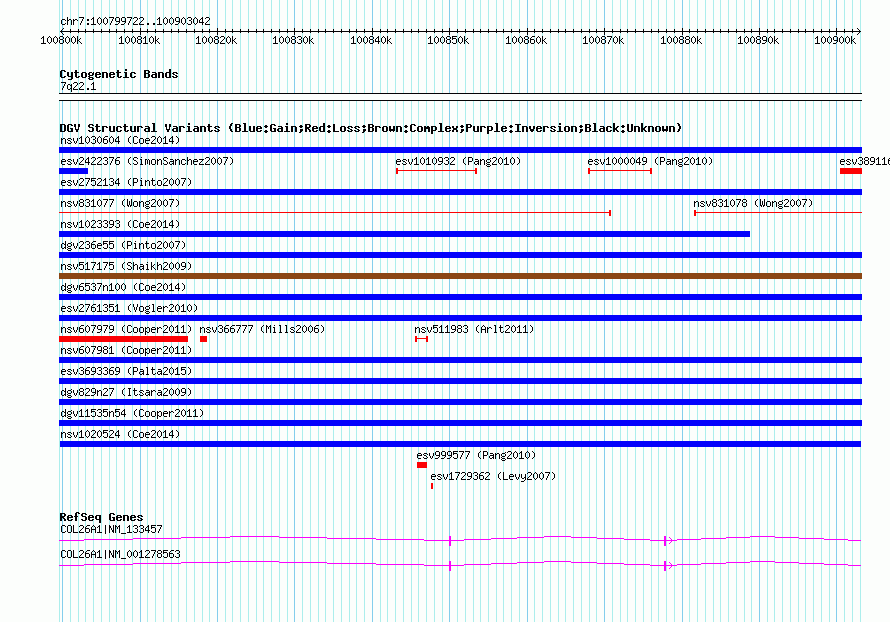Click the small red nsv366777 feature block
This screenshot has width=890, height=622.
coord(203,339)
